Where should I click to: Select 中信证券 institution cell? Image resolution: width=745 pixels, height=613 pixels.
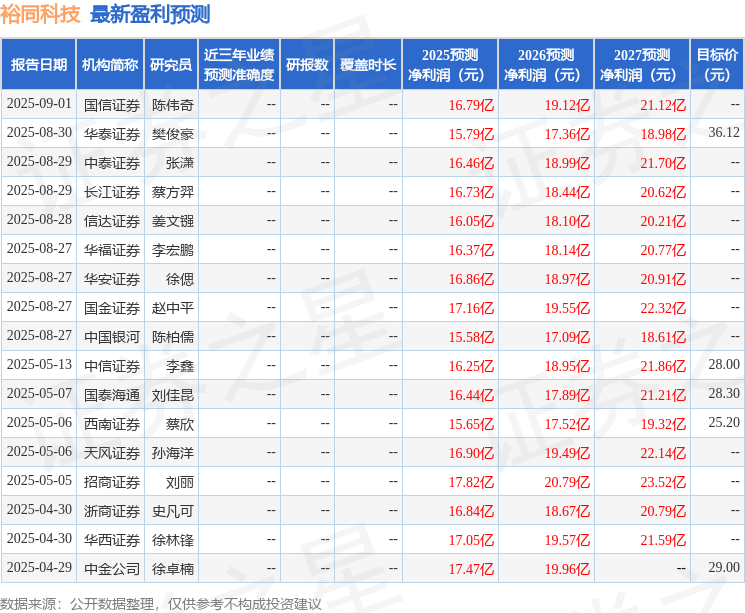click(x=112, y=365)
